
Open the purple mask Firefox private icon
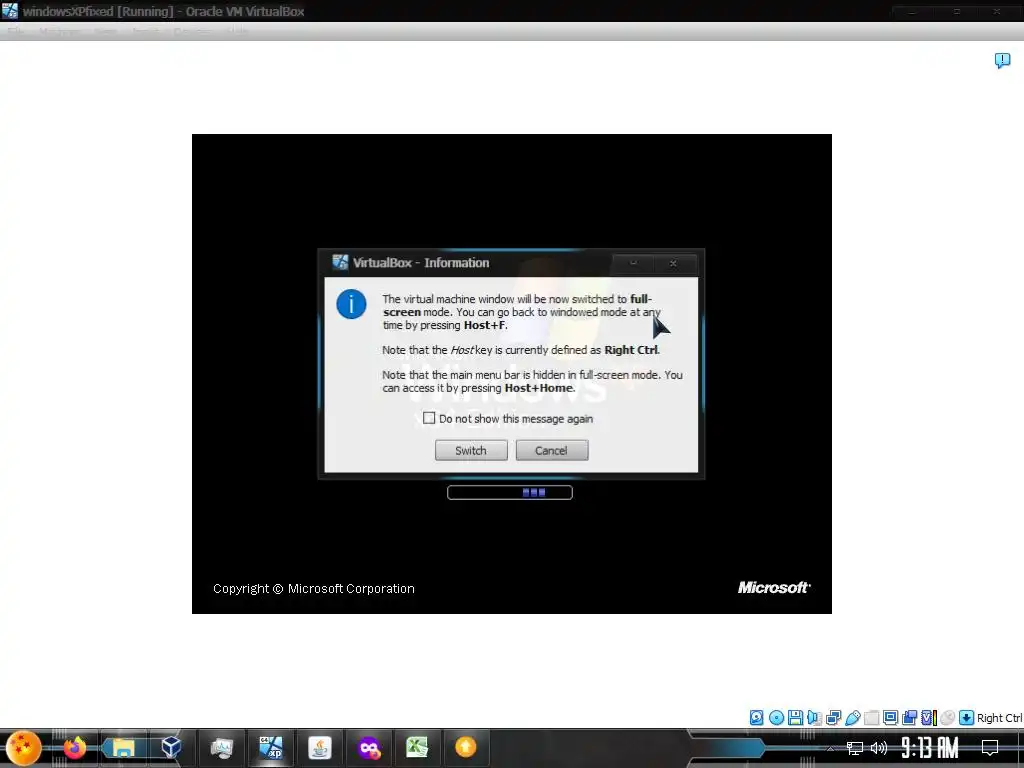coord(369,748)
